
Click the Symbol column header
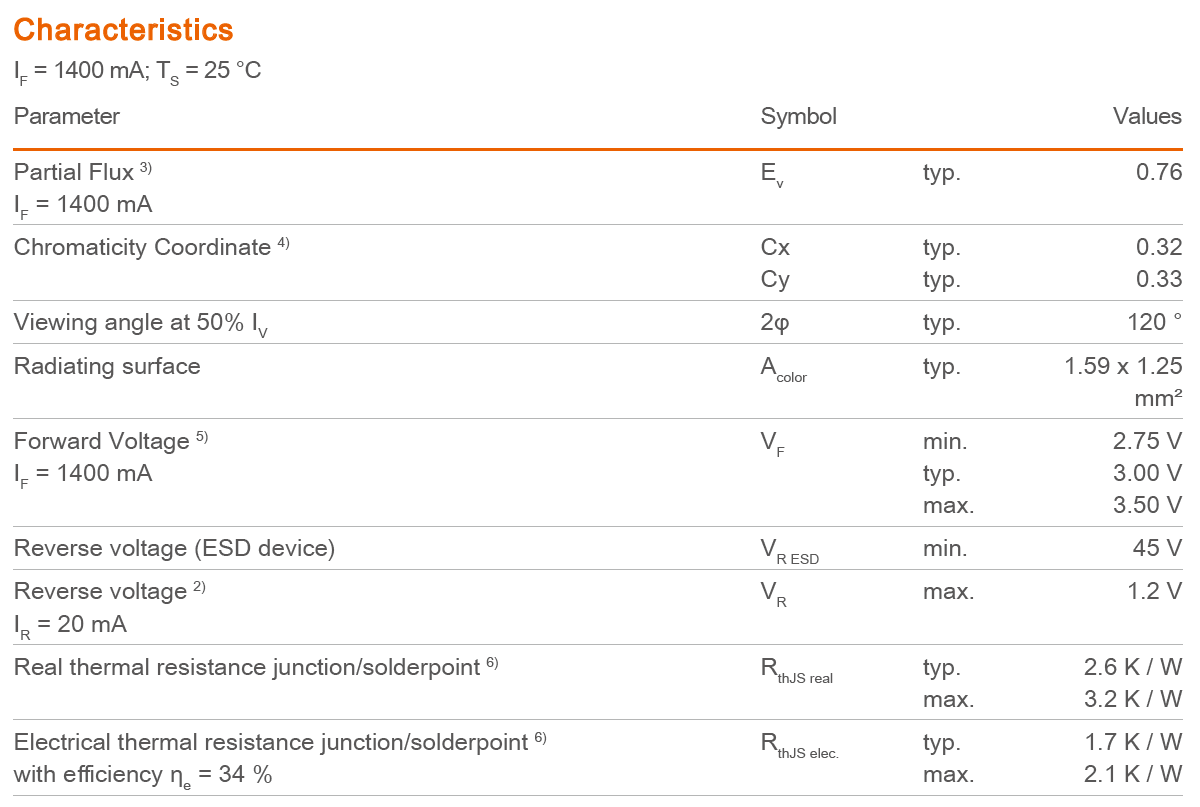coord(798,116)
